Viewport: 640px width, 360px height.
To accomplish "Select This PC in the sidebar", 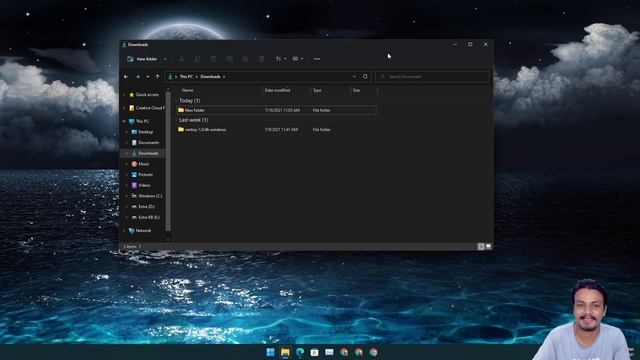I will click(x=139, y=121).
